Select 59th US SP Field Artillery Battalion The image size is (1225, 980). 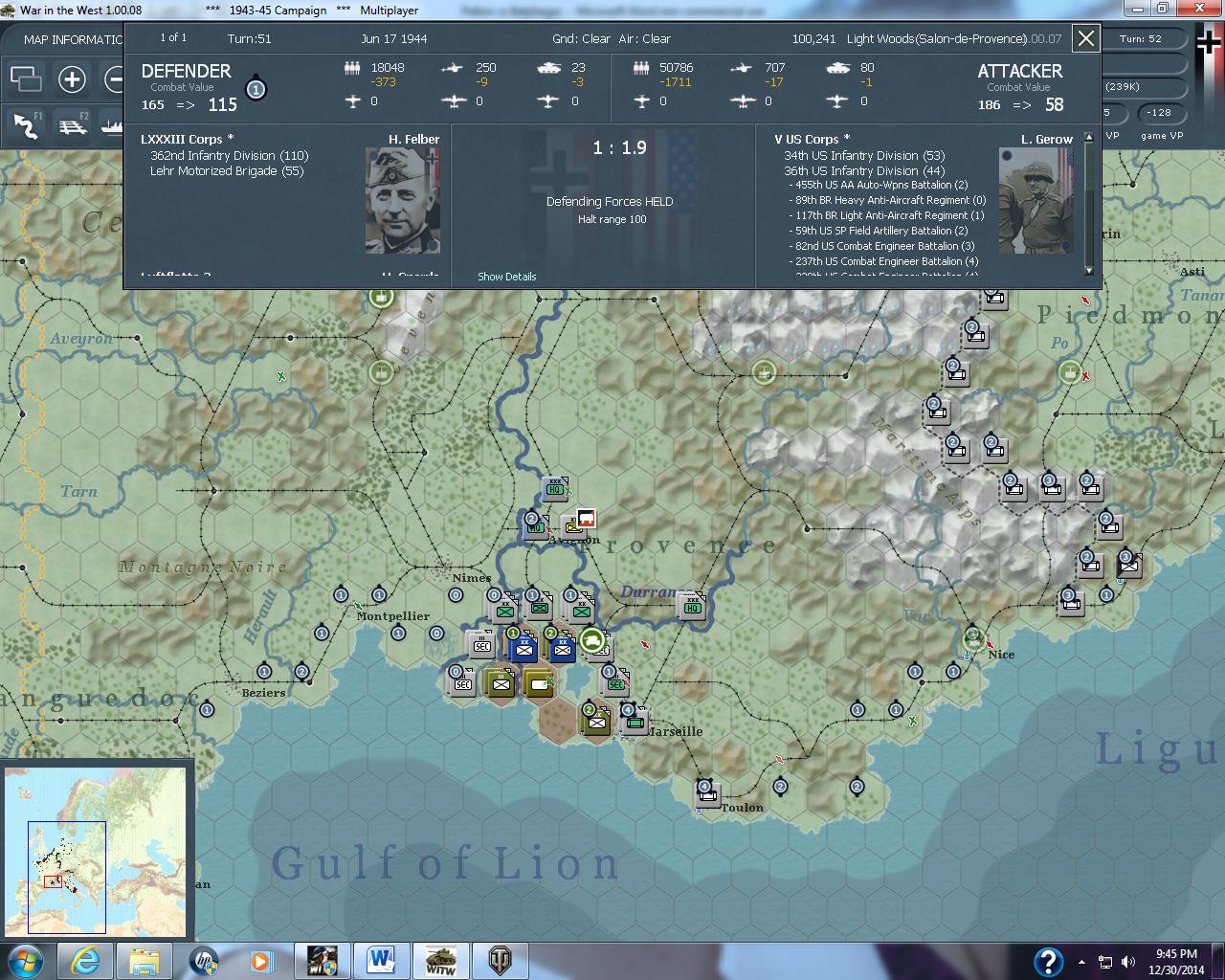[881, 231]
